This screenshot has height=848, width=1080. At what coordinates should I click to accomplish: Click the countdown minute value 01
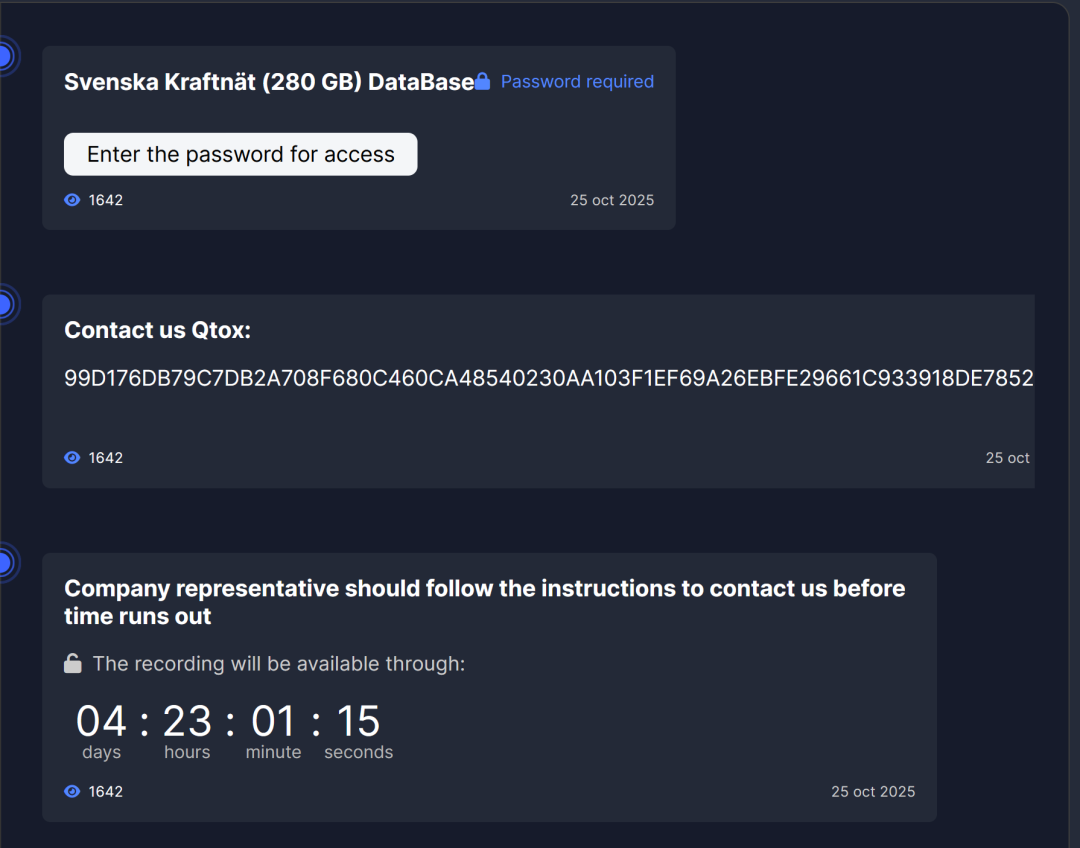click(x=273, y=722)
